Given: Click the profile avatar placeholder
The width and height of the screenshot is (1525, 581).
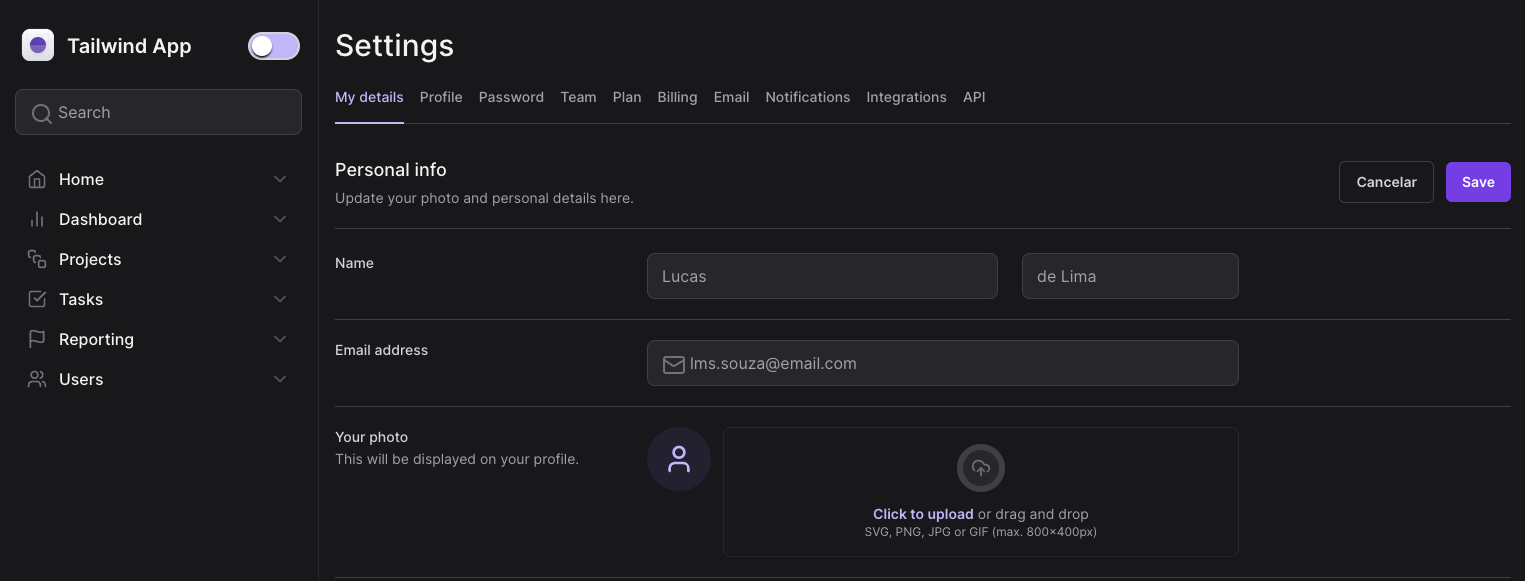Looking at the screenshot, I should [679, 459].
